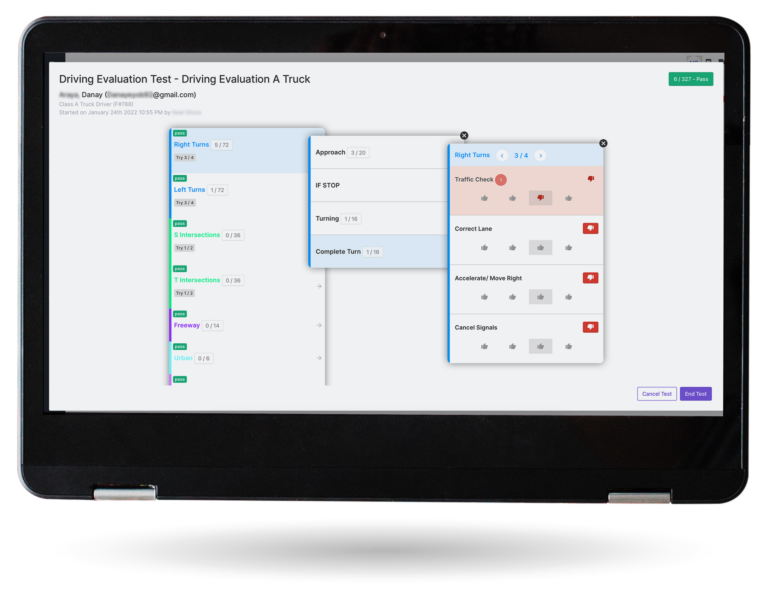Fail Cancel Signals using its red thumbs-down button
Viewport: 768px width, 600px height.
[x=591, y=327]
